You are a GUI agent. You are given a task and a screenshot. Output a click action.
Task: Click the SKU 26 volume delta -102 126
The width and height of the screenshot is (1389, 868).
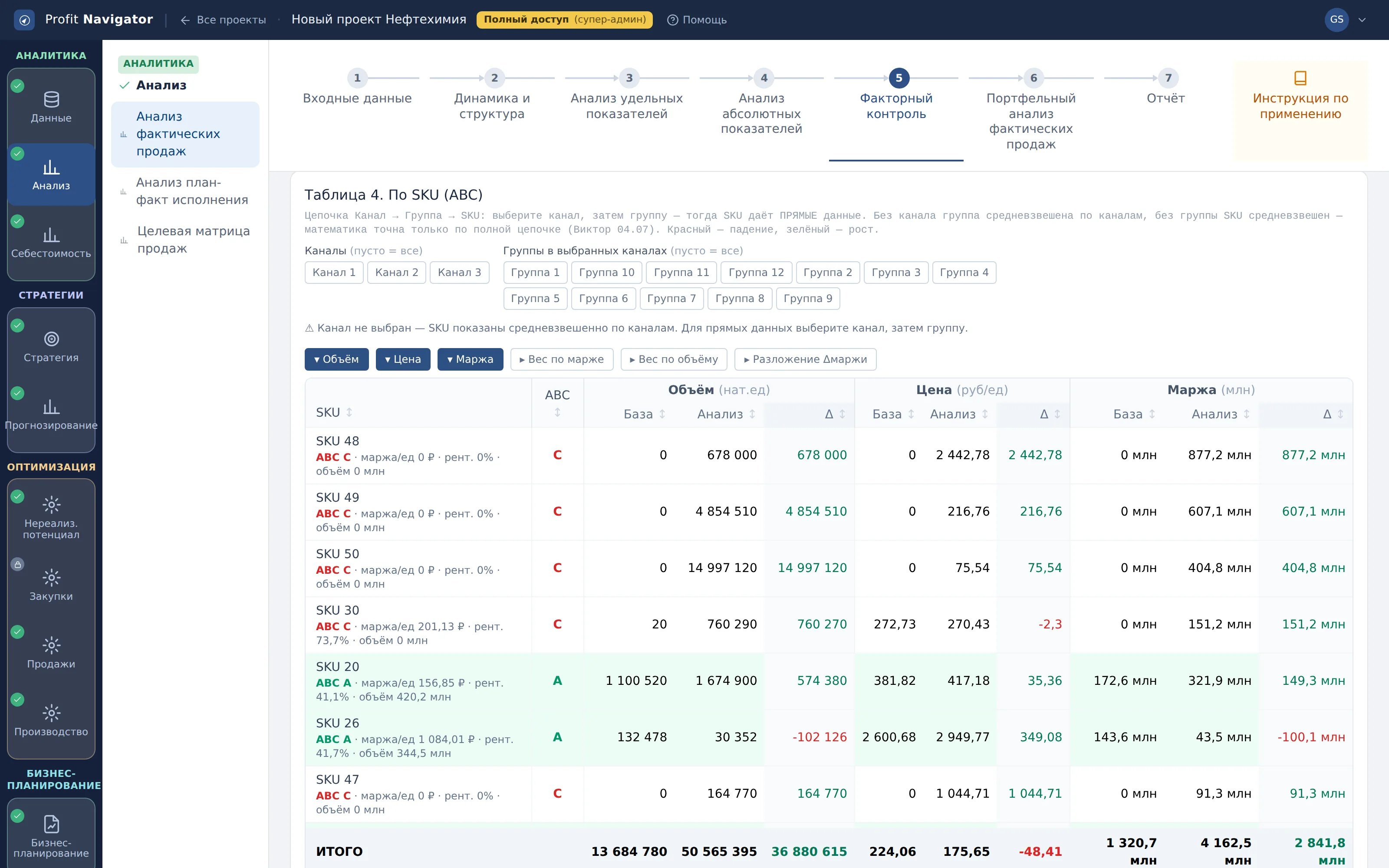click(819, 736)
